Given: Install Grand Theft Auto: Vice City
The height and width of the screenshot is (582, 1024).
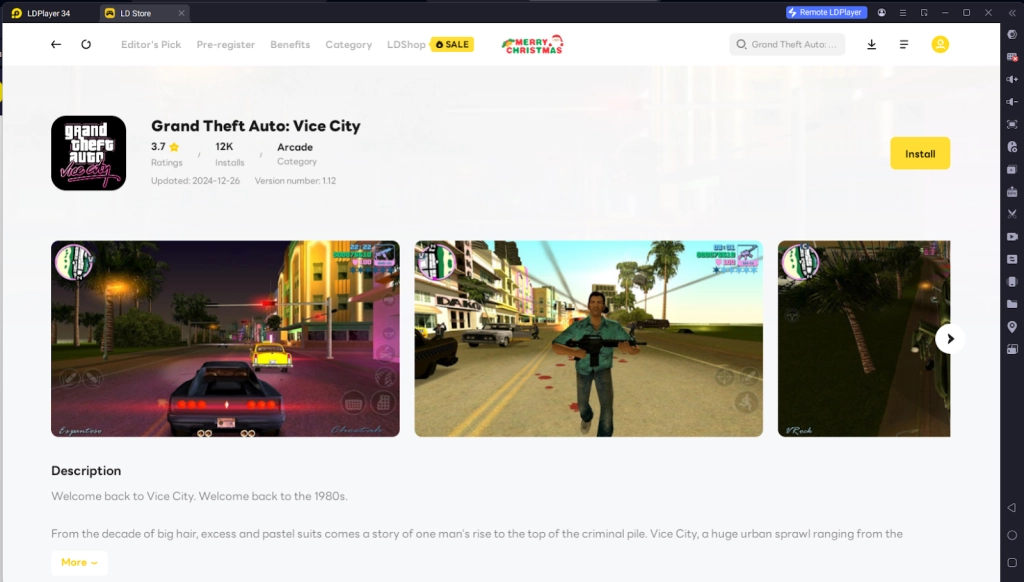Looking at the screenshot, I should point(919,153).
